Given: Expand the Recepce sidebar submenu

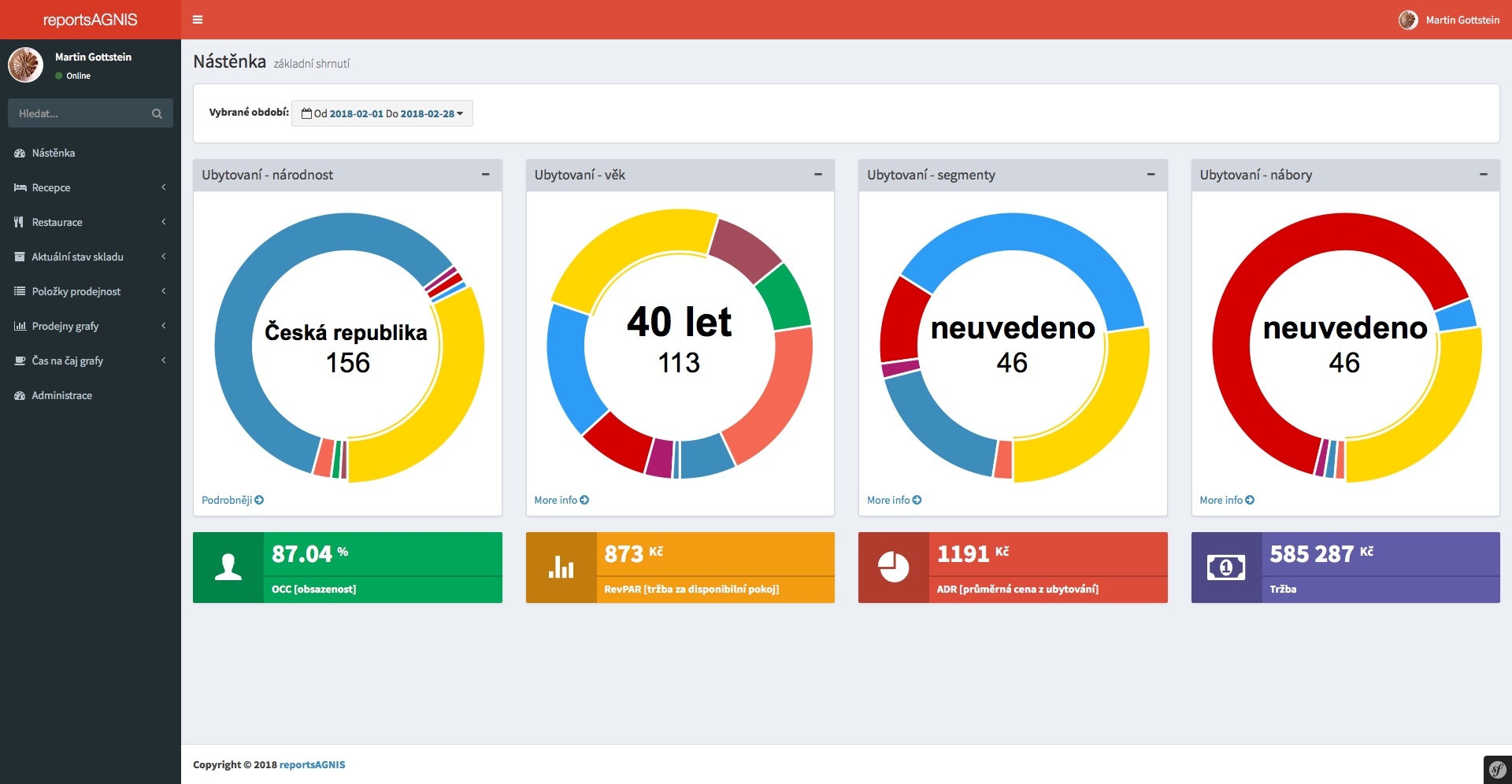Looking at the screenshot, I should point(90,187).
